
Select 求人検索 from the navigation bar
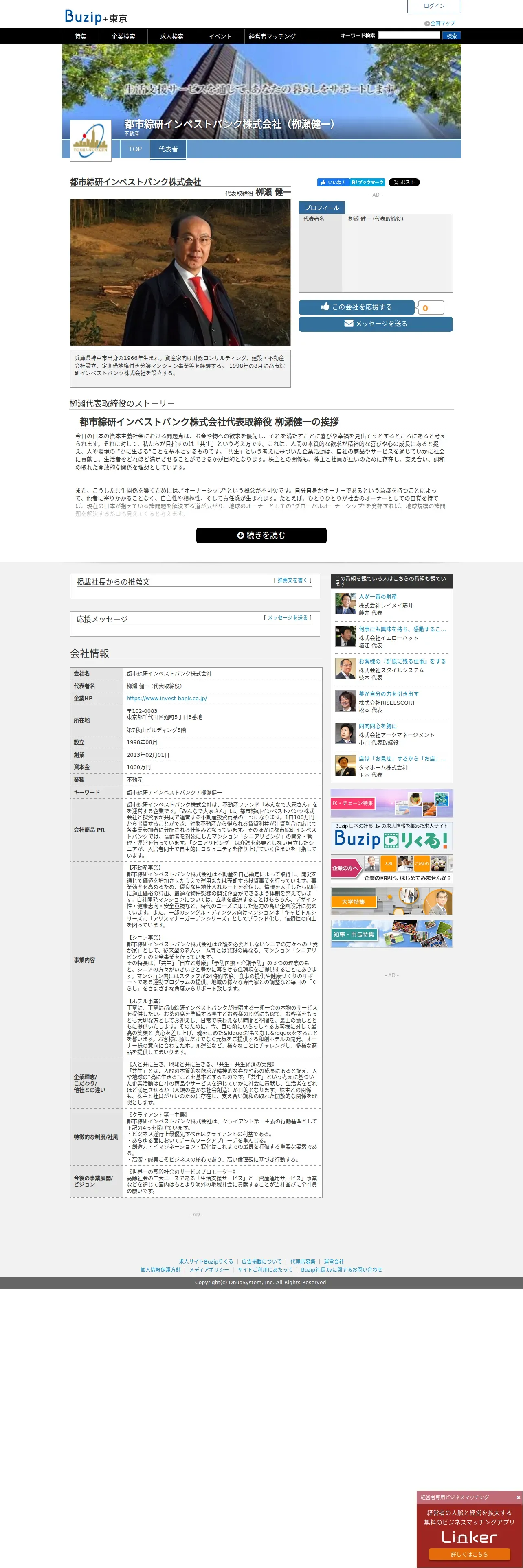[x=172, y=37]
